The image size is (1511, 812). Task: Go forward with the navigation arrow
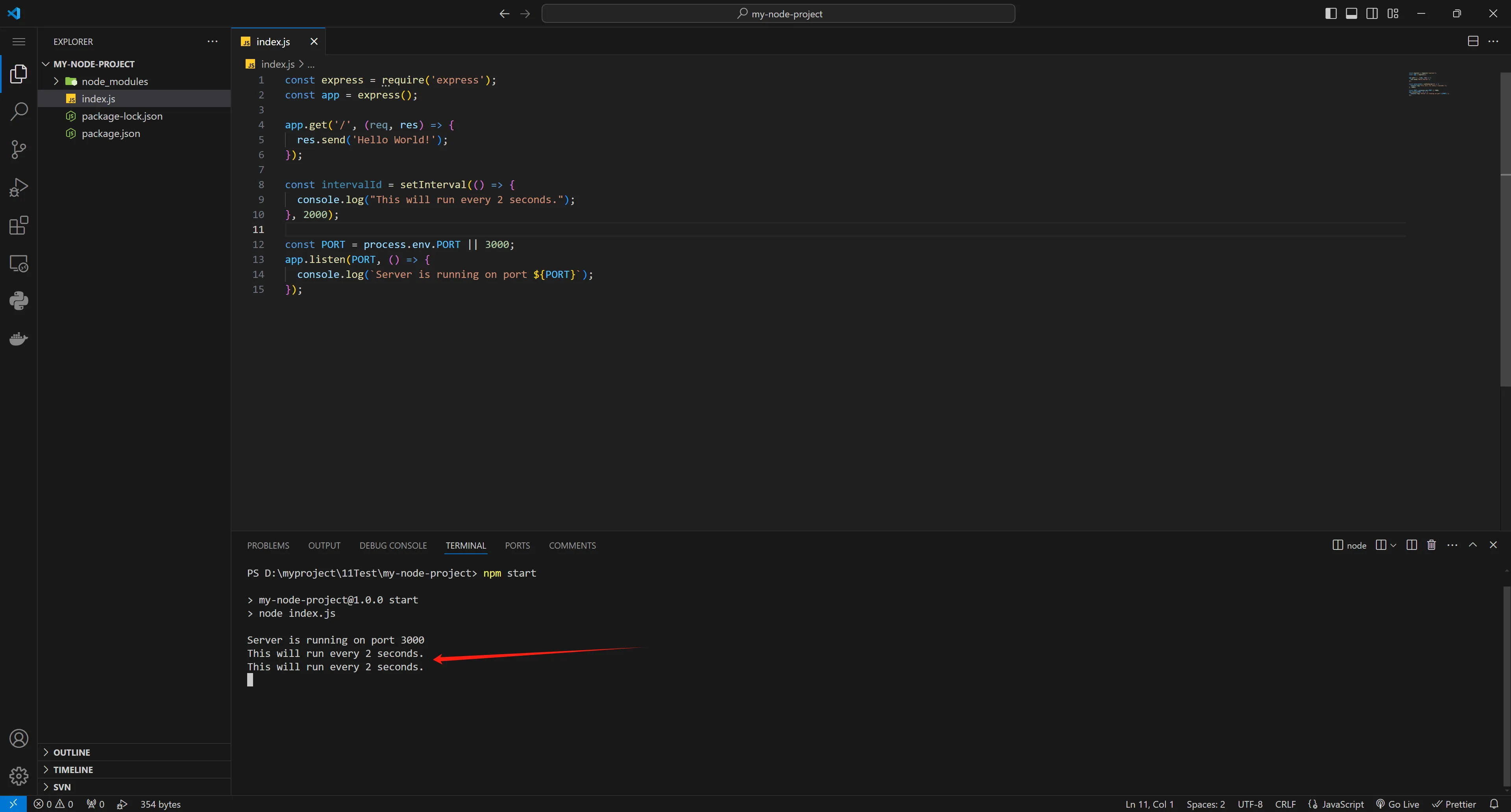point(525,13)
